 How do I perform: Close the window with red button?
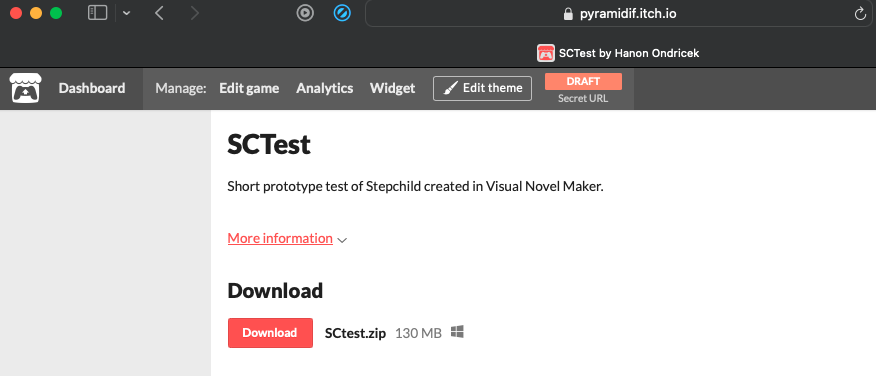pyautogui.click(x=16, y=13)
